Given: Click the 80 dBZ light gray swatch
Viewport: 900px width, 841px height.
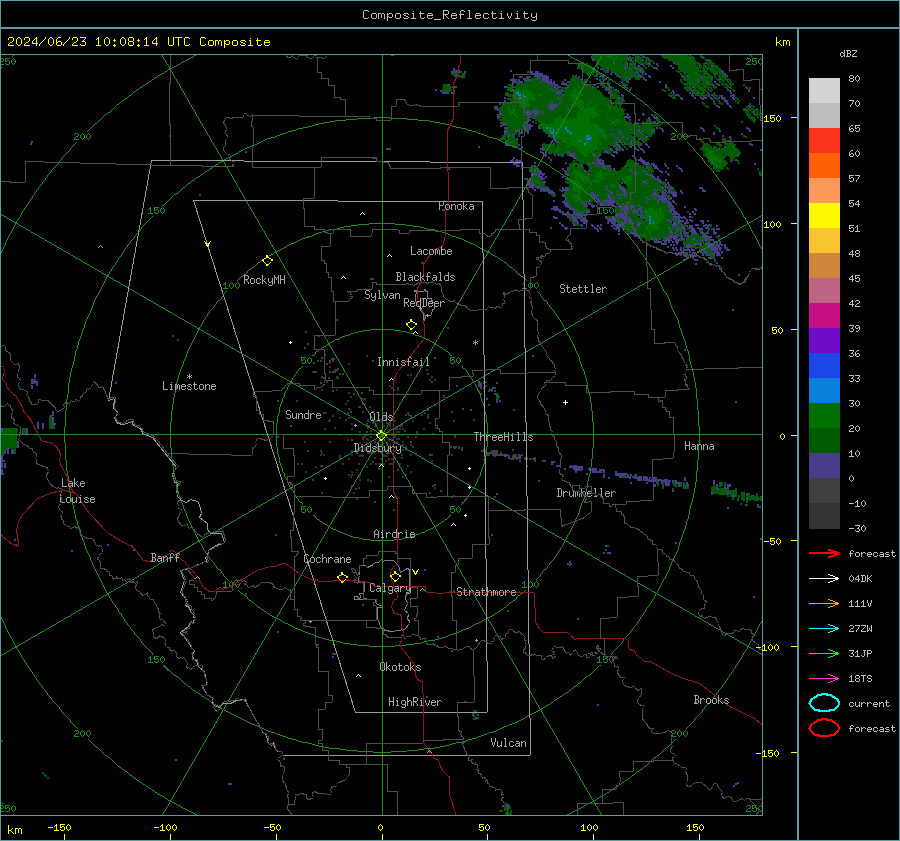Looking at the screenshot, I should tap(824, 90).
